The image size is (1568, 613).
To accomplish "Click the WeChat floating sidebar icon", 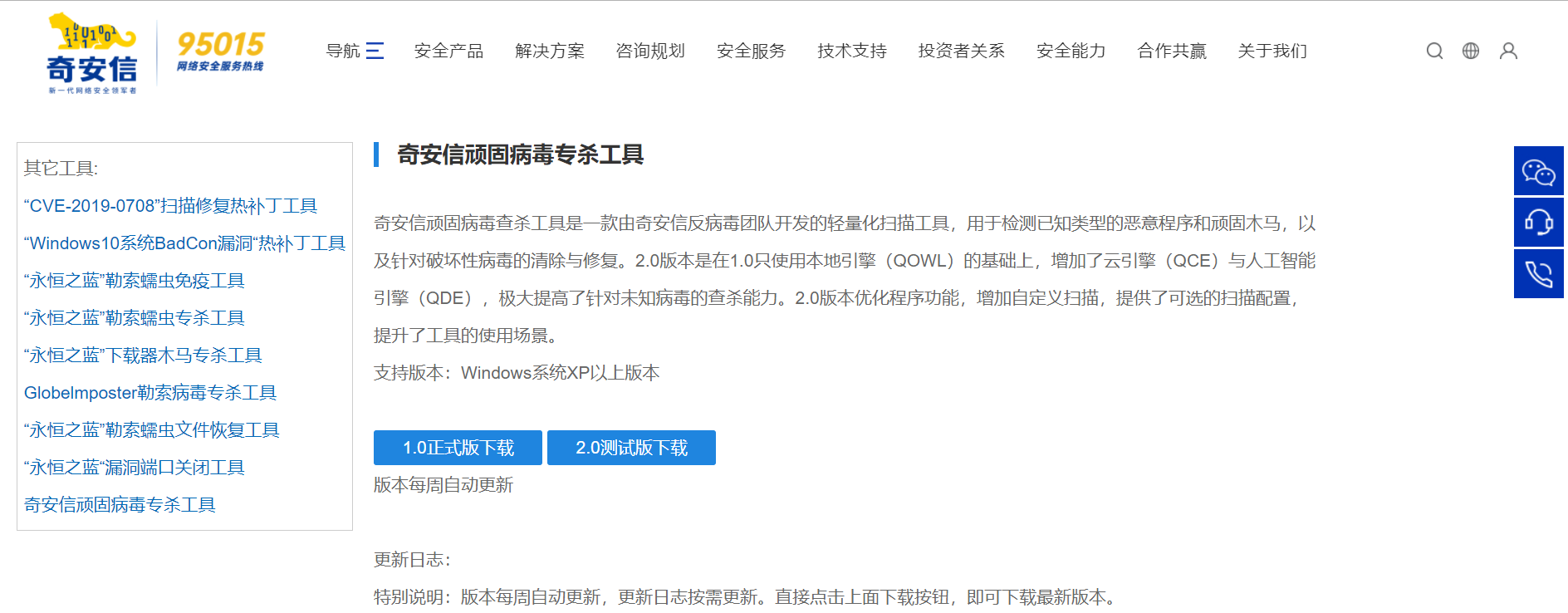I will coord(1539,171).
